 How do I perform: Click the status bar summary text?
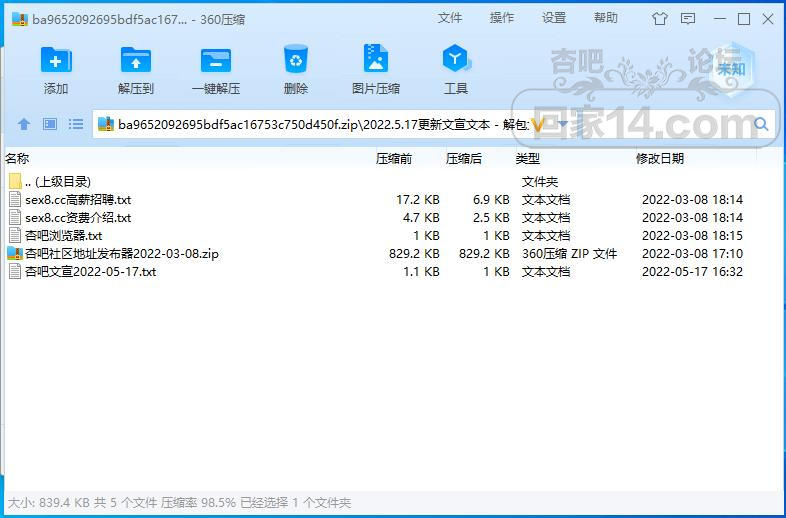point(179,502)
